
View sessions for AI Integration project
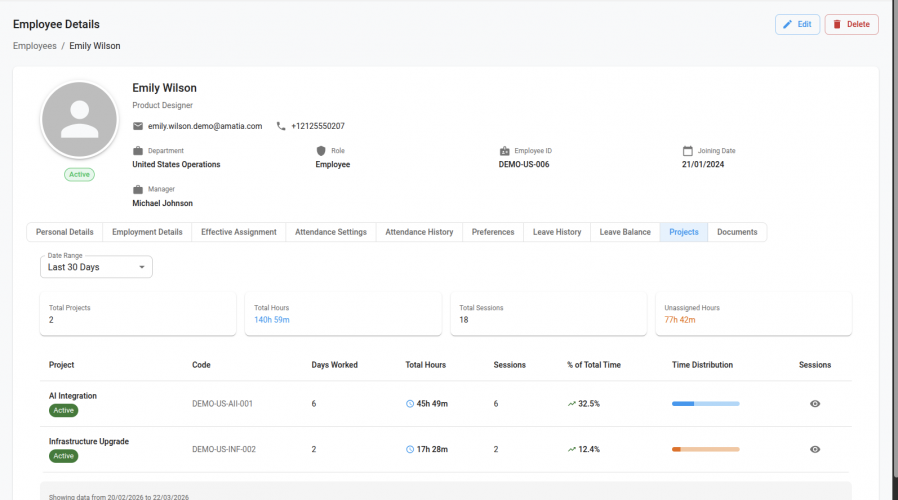coord(815,404)
